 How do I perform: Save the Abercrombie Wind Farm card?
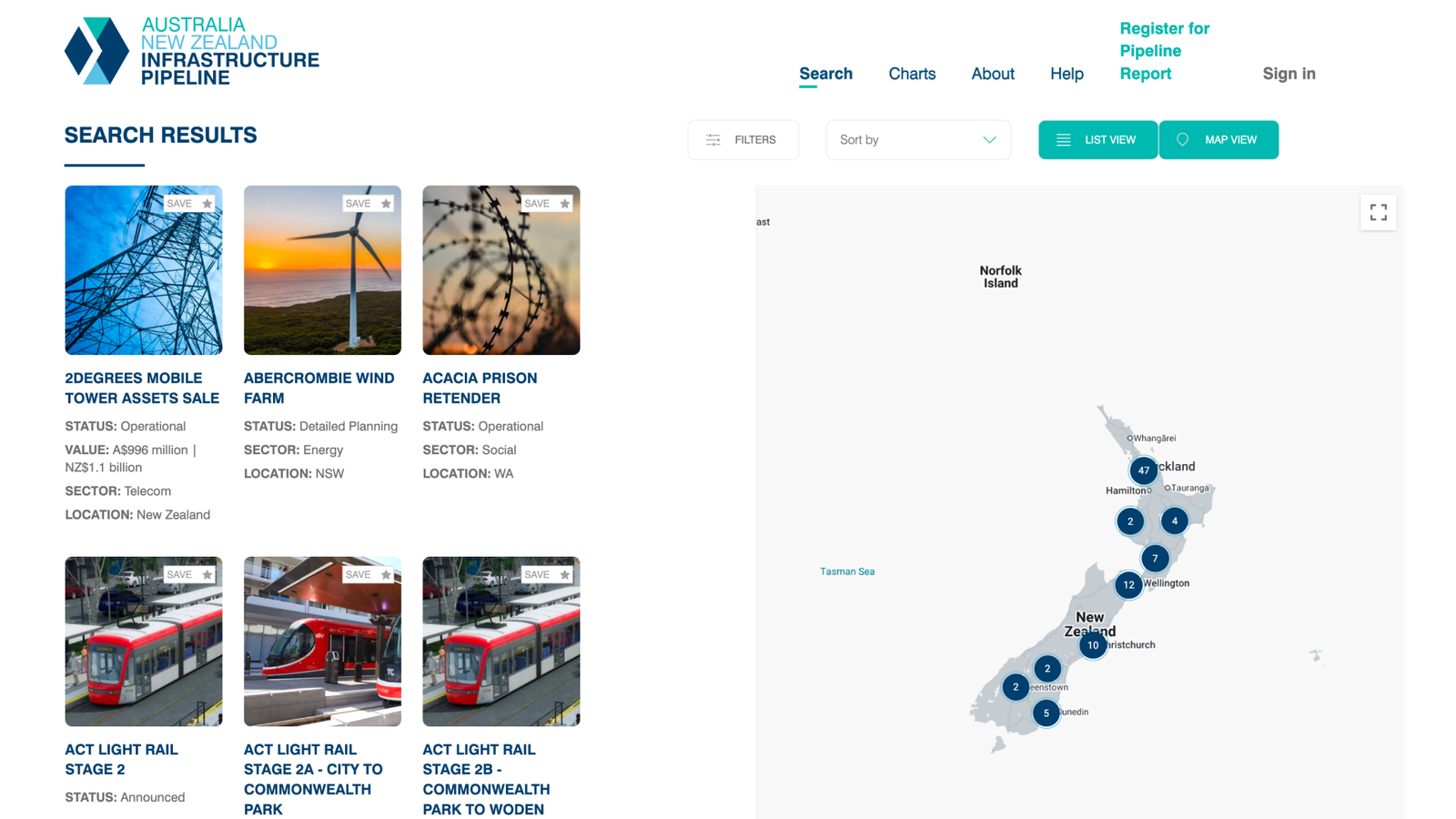pos(369,204)
